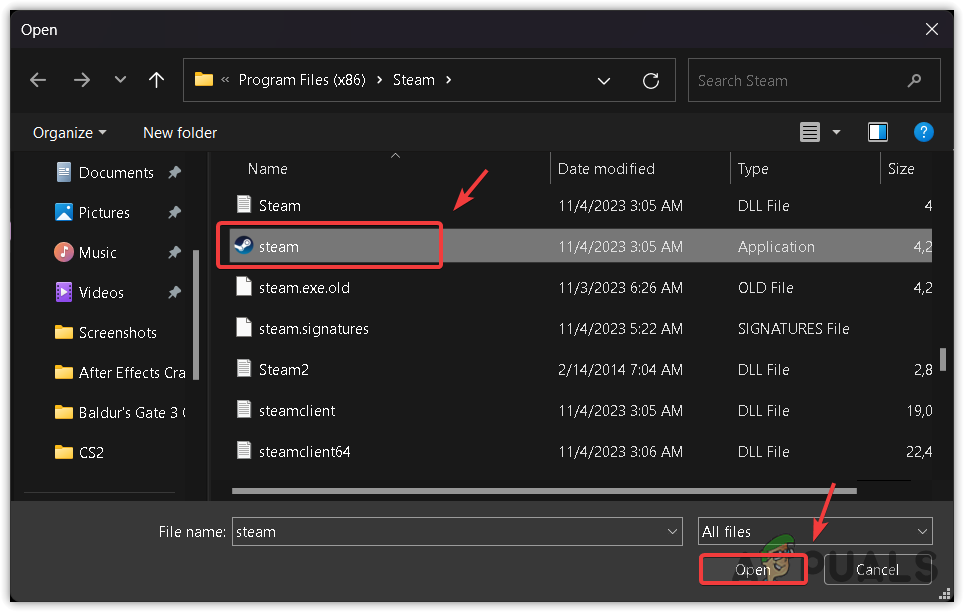Go up one folder level
Image resolution: width=964 pixels, height=612 pixels.
(x=156, y=80)
